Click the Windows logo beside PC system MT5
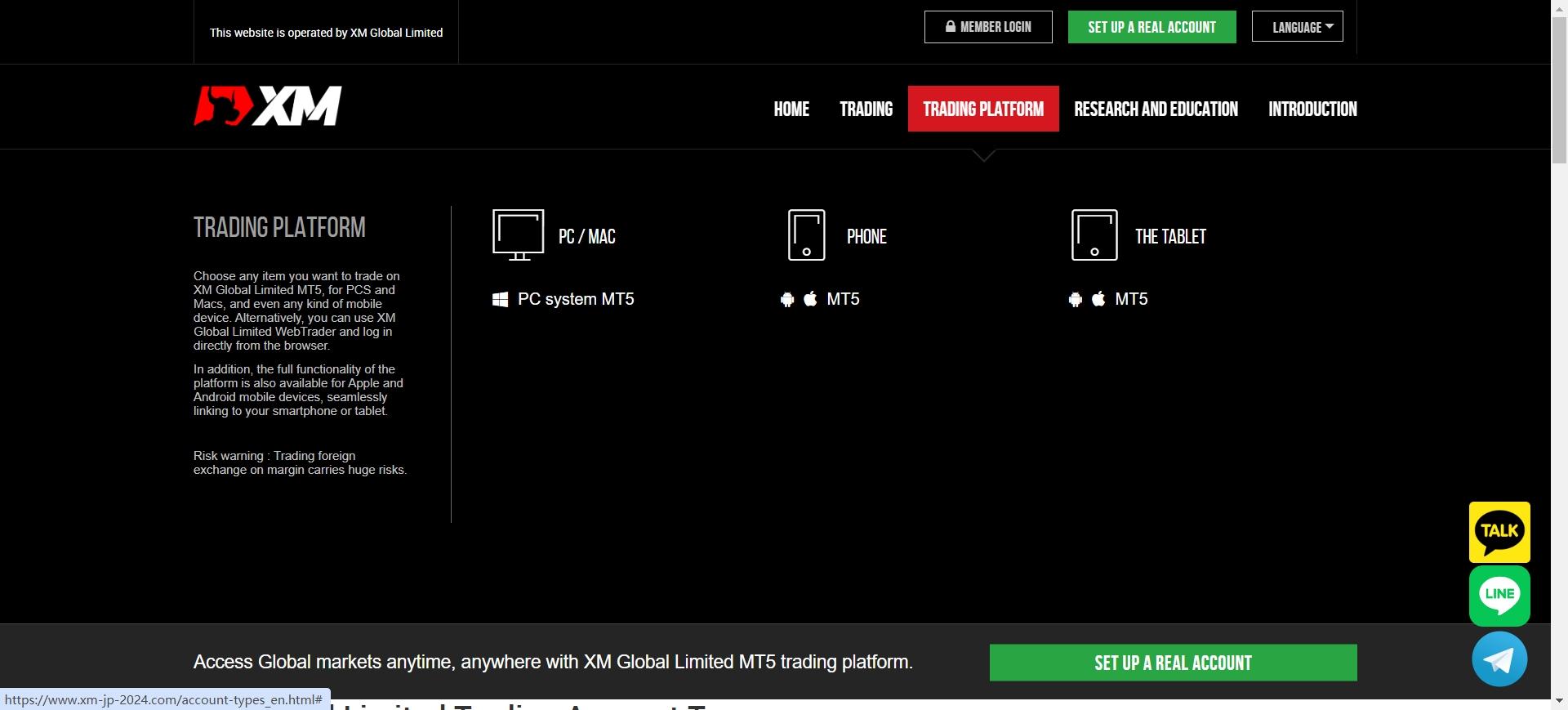Screen dimensions: 1568x710 (x=501, y=300)
